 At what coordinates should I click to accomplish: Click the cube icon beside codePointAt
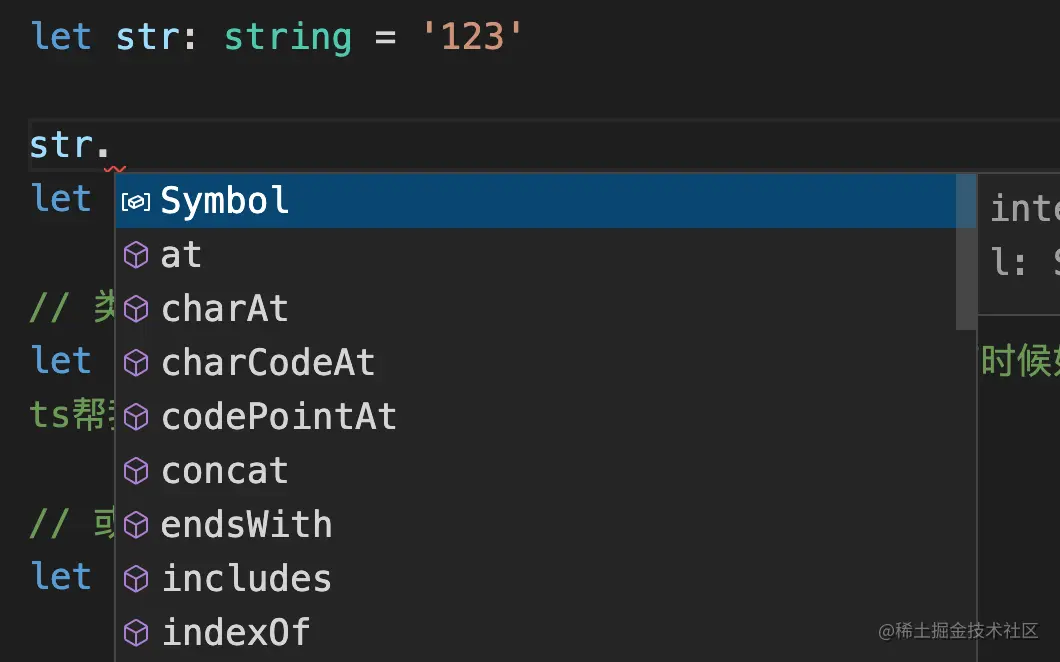pyautogui.click(x=136, y=418)
